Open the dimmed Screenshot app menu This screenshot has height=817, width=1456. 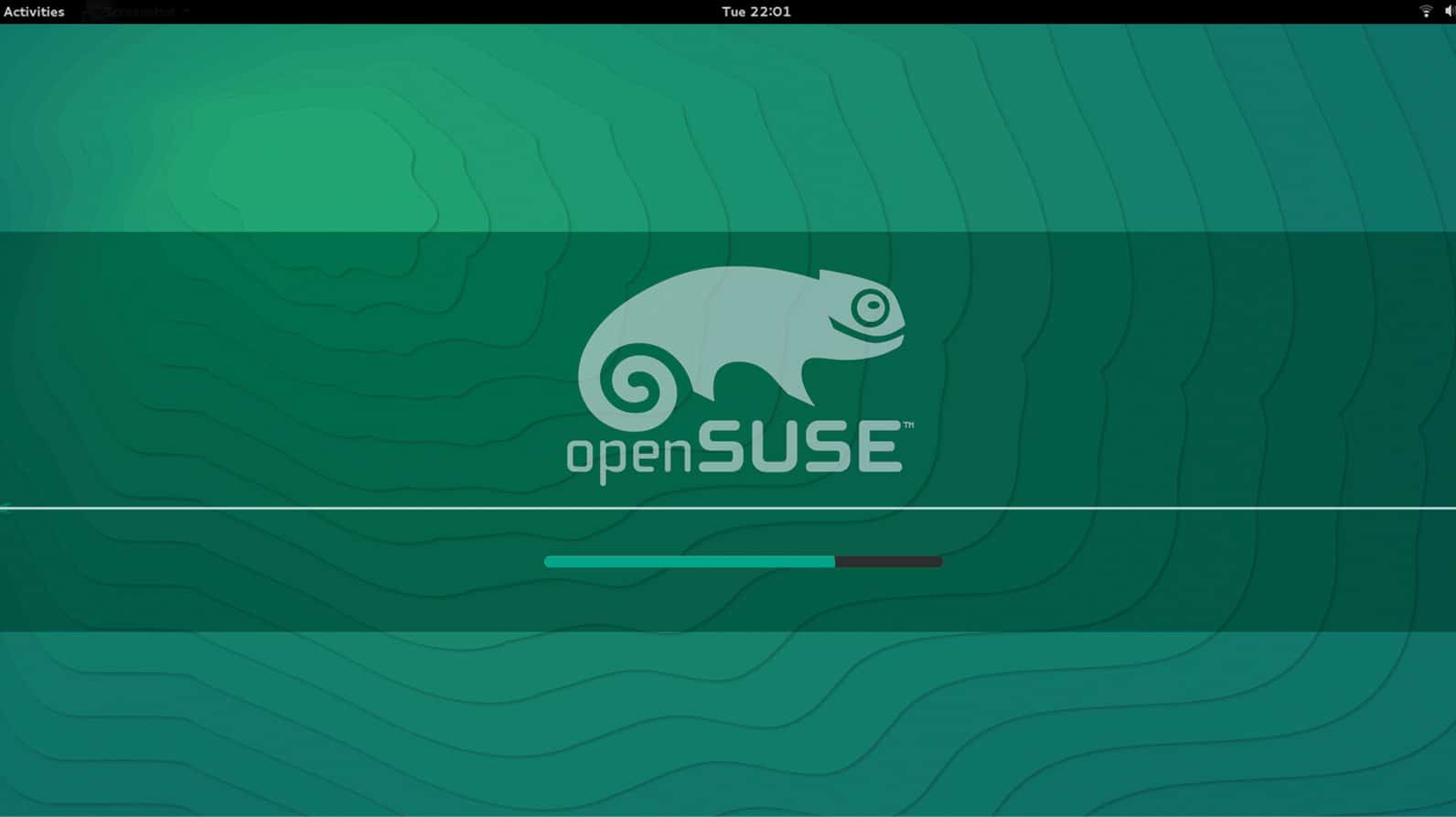tap(137, 12)
